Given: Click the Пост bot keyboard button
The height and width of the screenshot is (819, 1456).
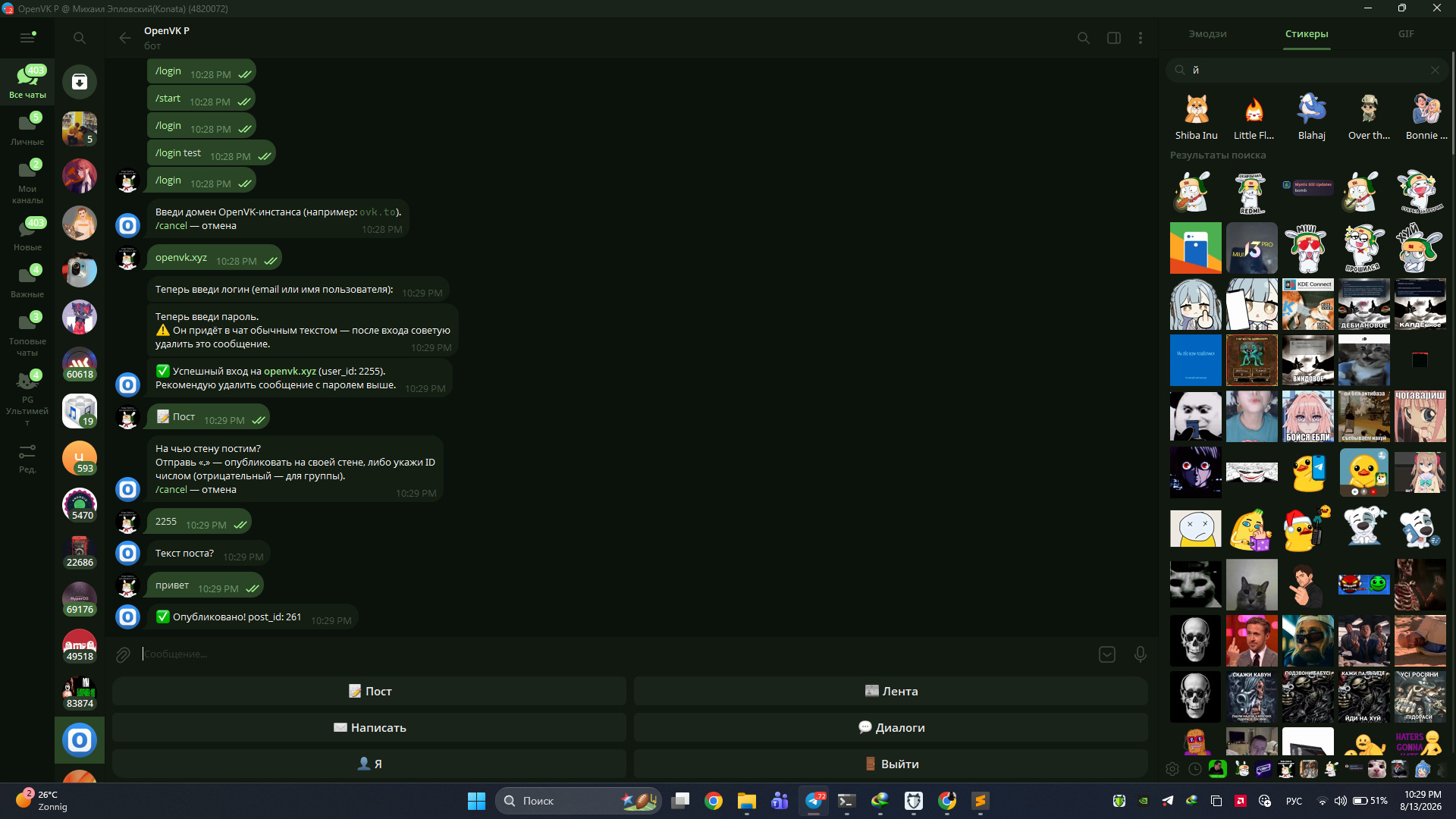Looking at the screenshot, I should pyautogui.click(x=369, y=691).
